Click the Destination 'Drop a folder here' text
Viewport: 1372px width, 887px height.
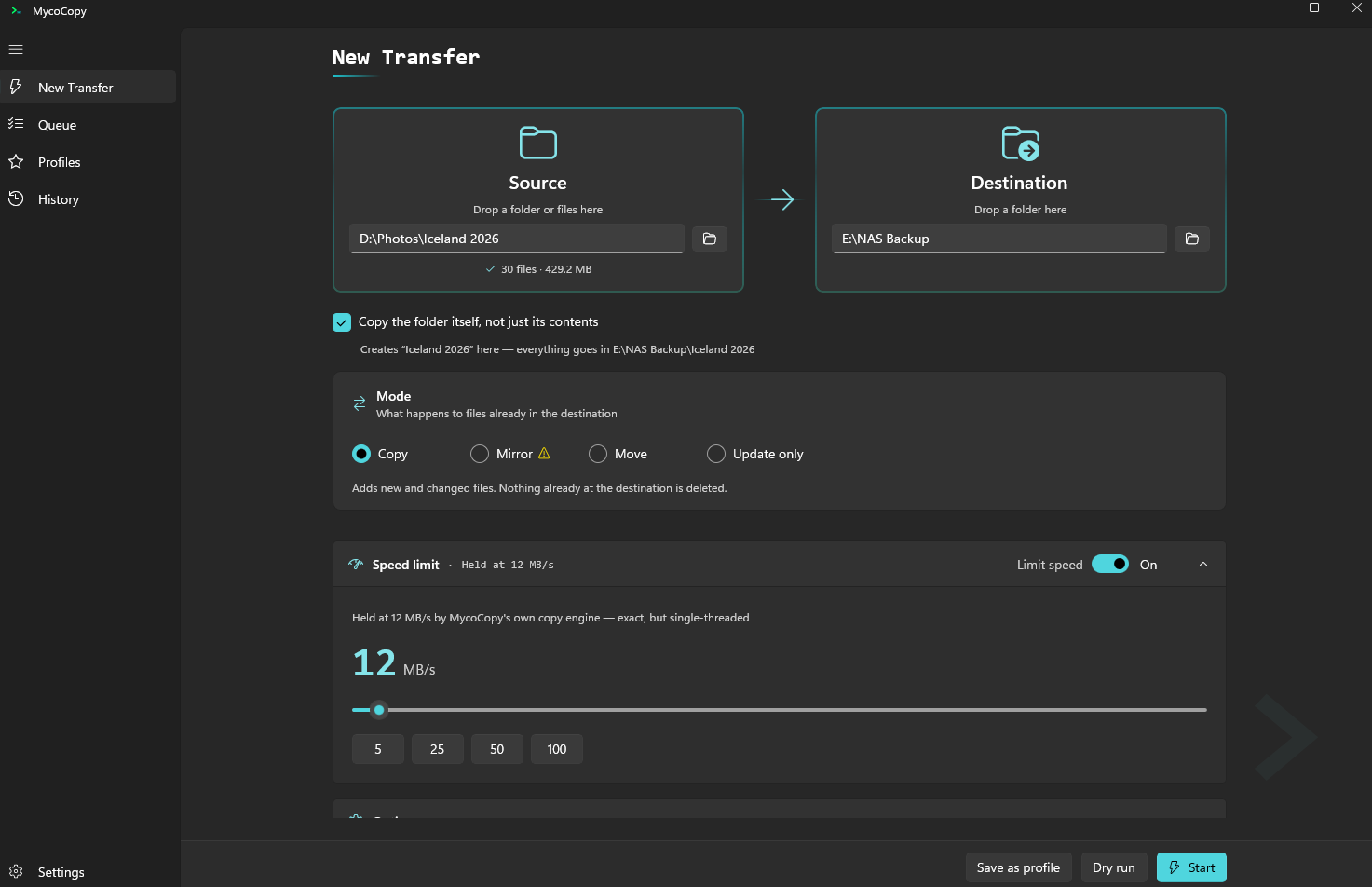click(x=1020, y=210)
